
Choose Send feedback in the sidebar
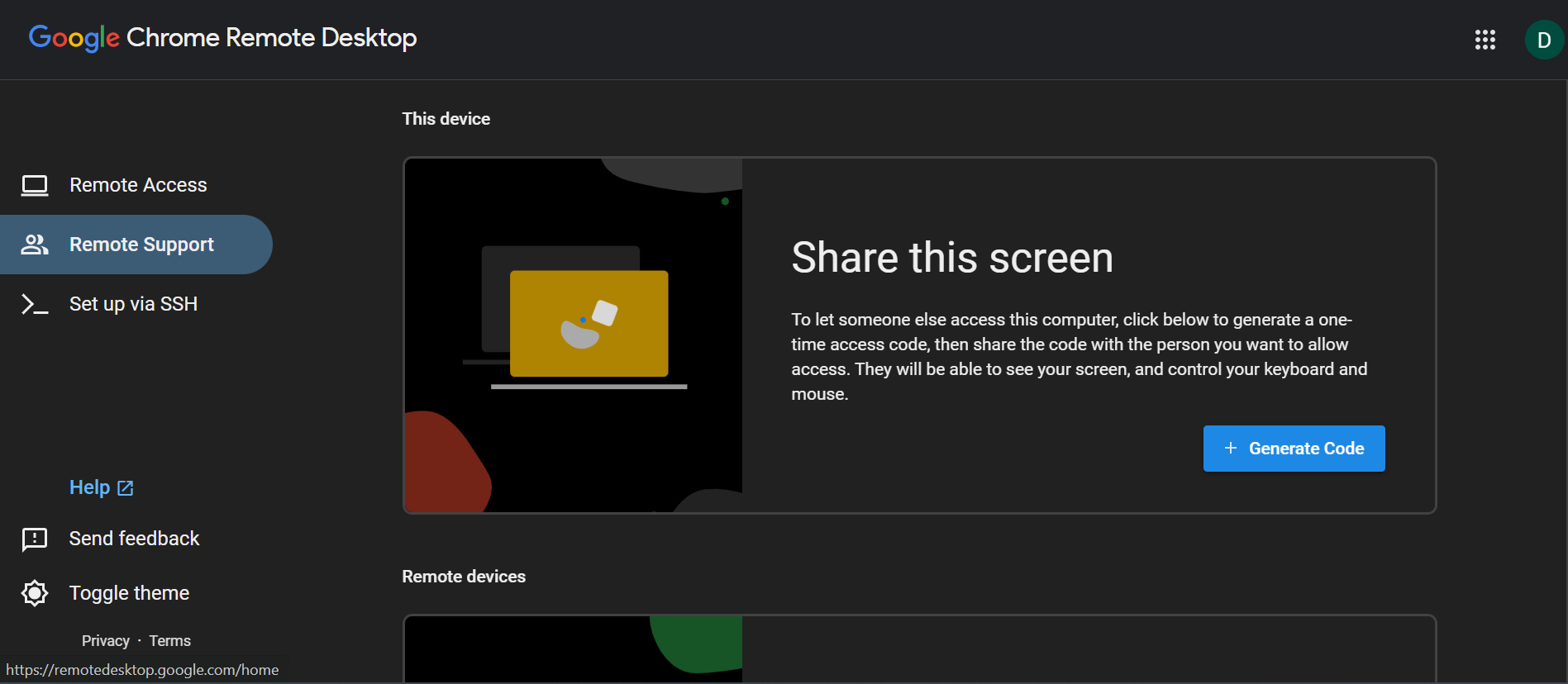[x=134, y=539]
